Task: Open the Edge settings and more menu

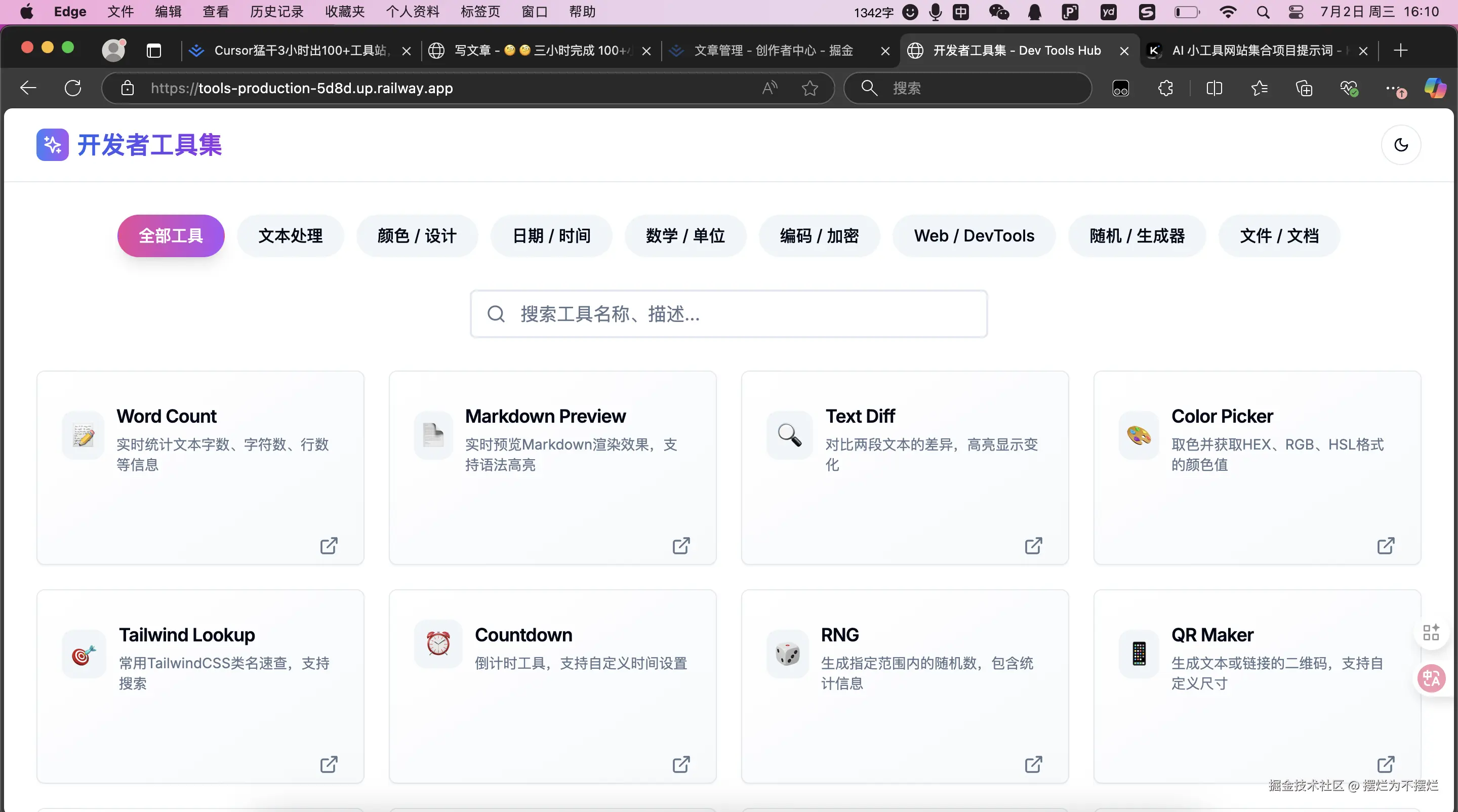Action: click(1393, 88)
